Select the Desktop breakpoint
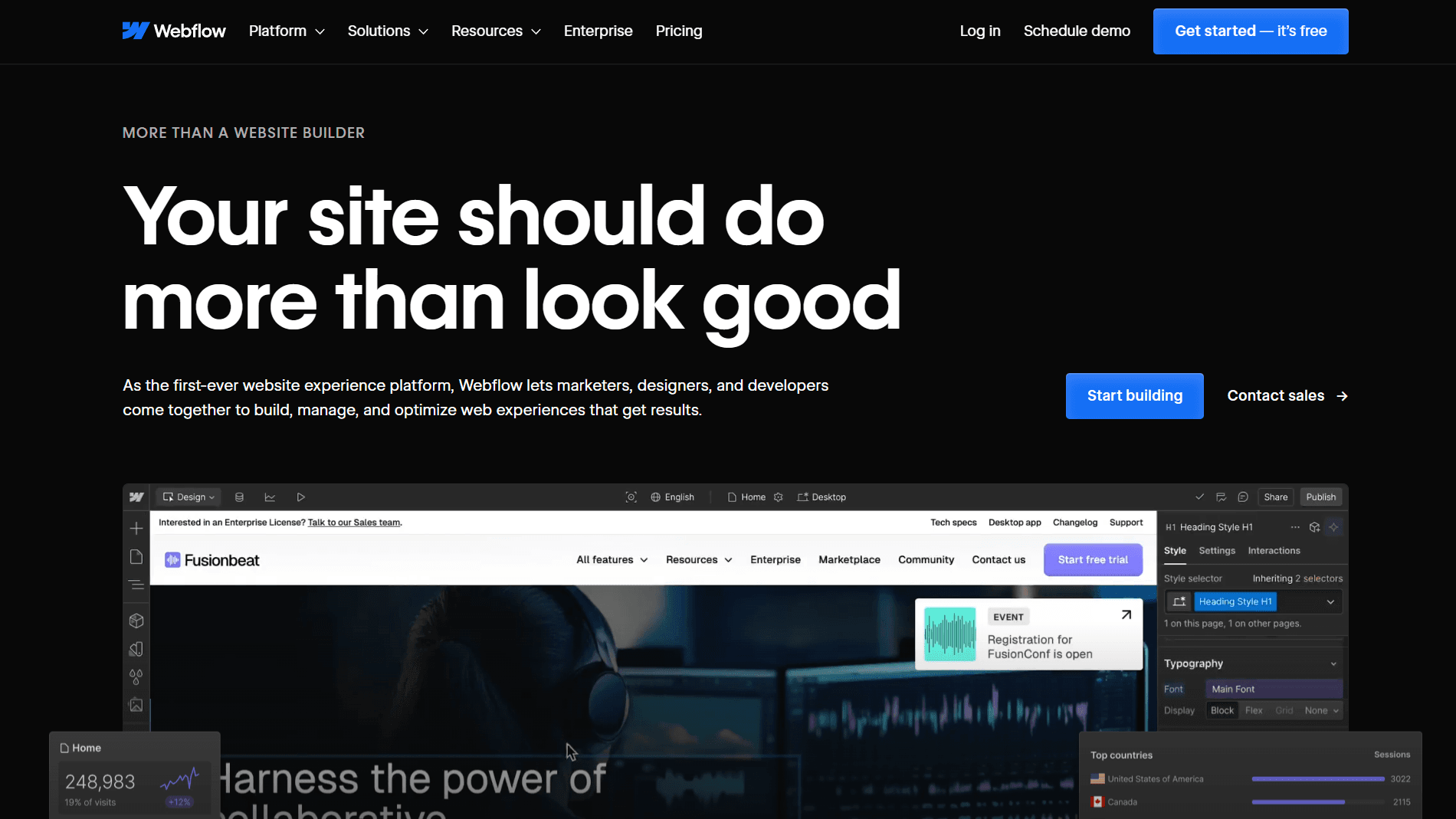Image resolution: width=1456 pixels, height=819 pixels. [x=821, y=497]
